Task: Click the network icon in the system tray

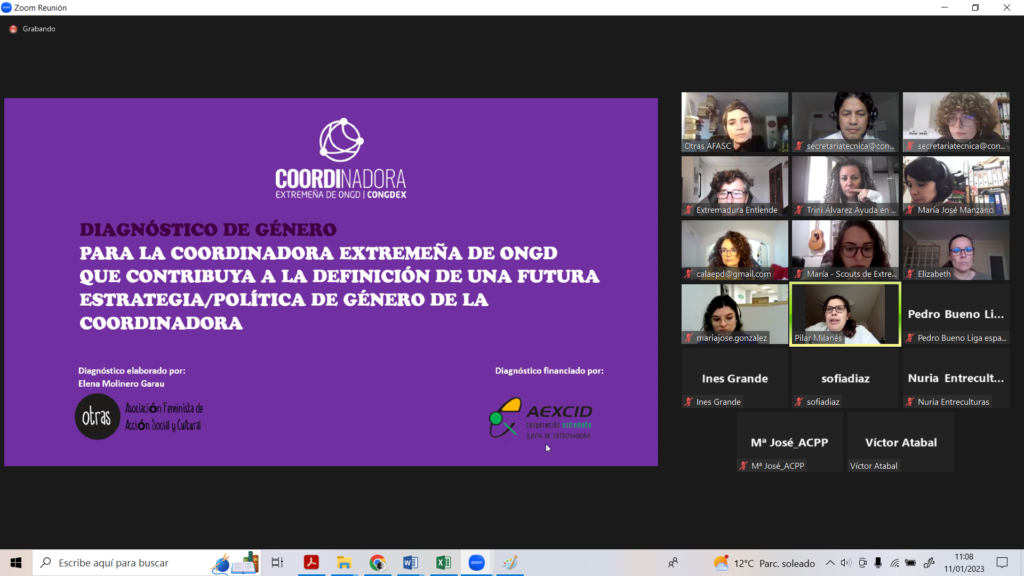Action: pyautogui.click(x=894, y=563)
